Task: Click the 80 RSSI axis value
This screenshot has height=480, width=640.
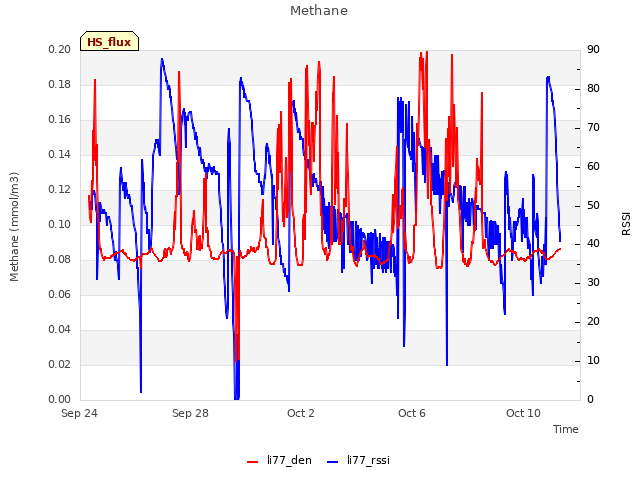Action: (x=593, y=89)
